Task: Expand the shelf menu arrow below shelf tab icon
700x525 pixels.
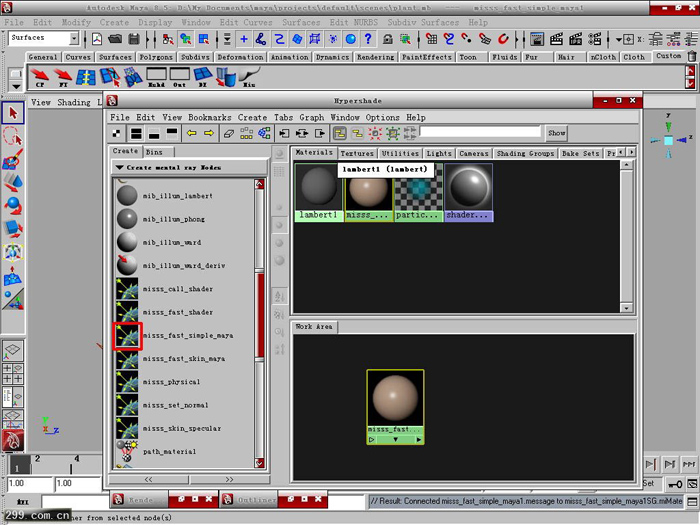Action: [16, 86]
